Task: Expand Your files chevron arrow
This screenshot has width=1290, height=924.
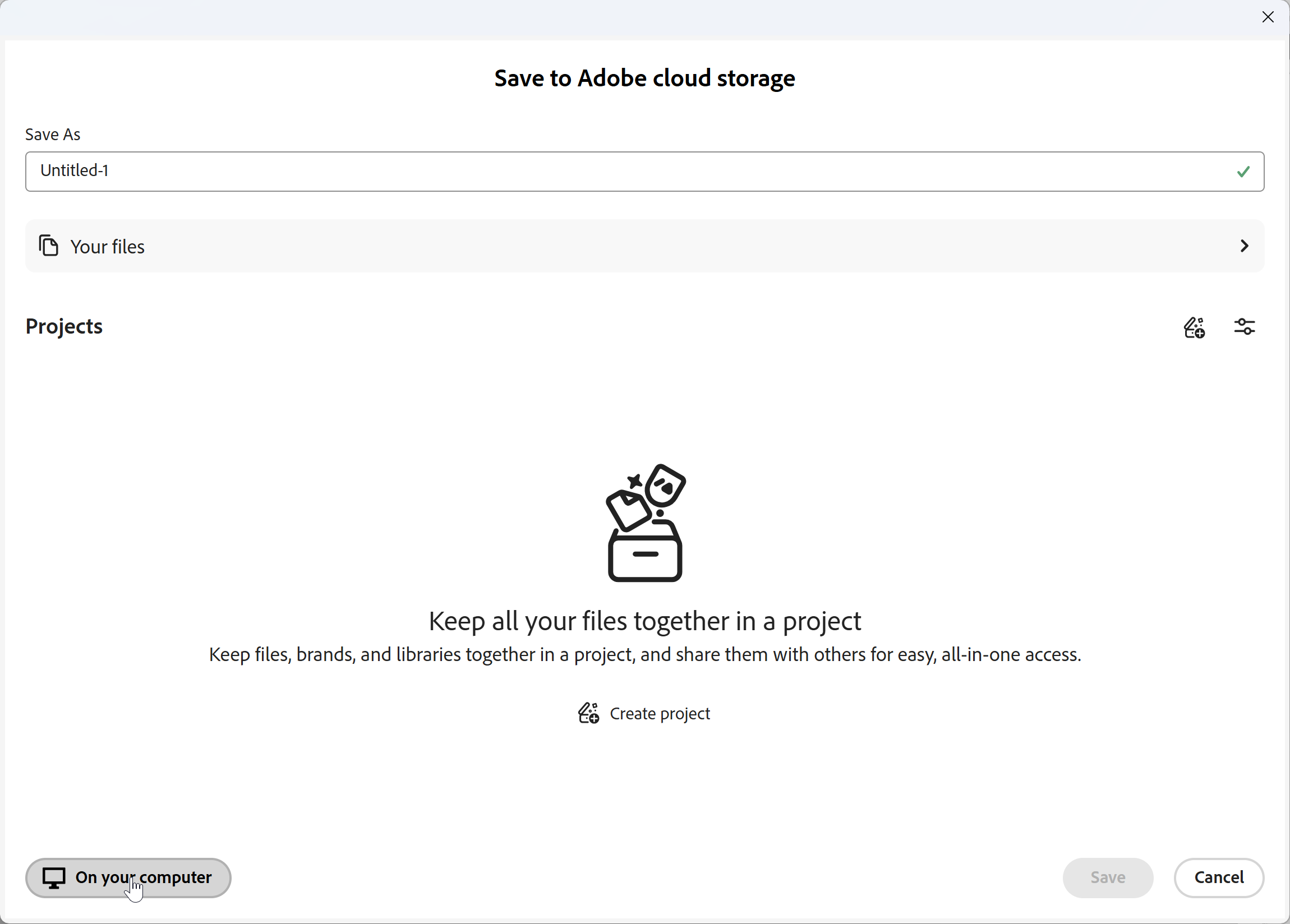Action: click(x=1245, y=246)
